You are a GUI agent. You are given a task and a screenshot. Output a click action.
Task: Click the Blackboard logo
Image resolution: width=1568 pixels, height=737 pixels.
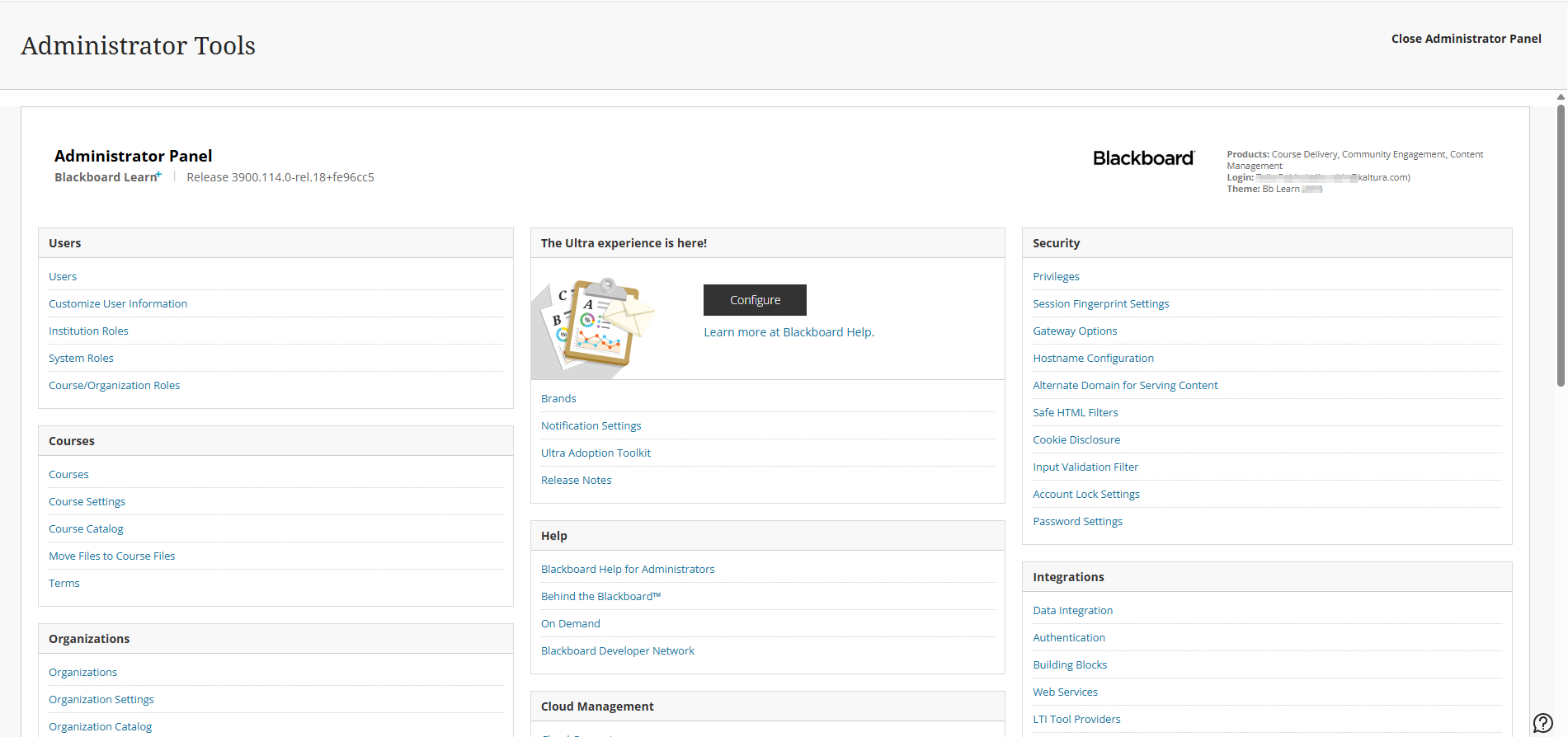(x=1143, y=158)
